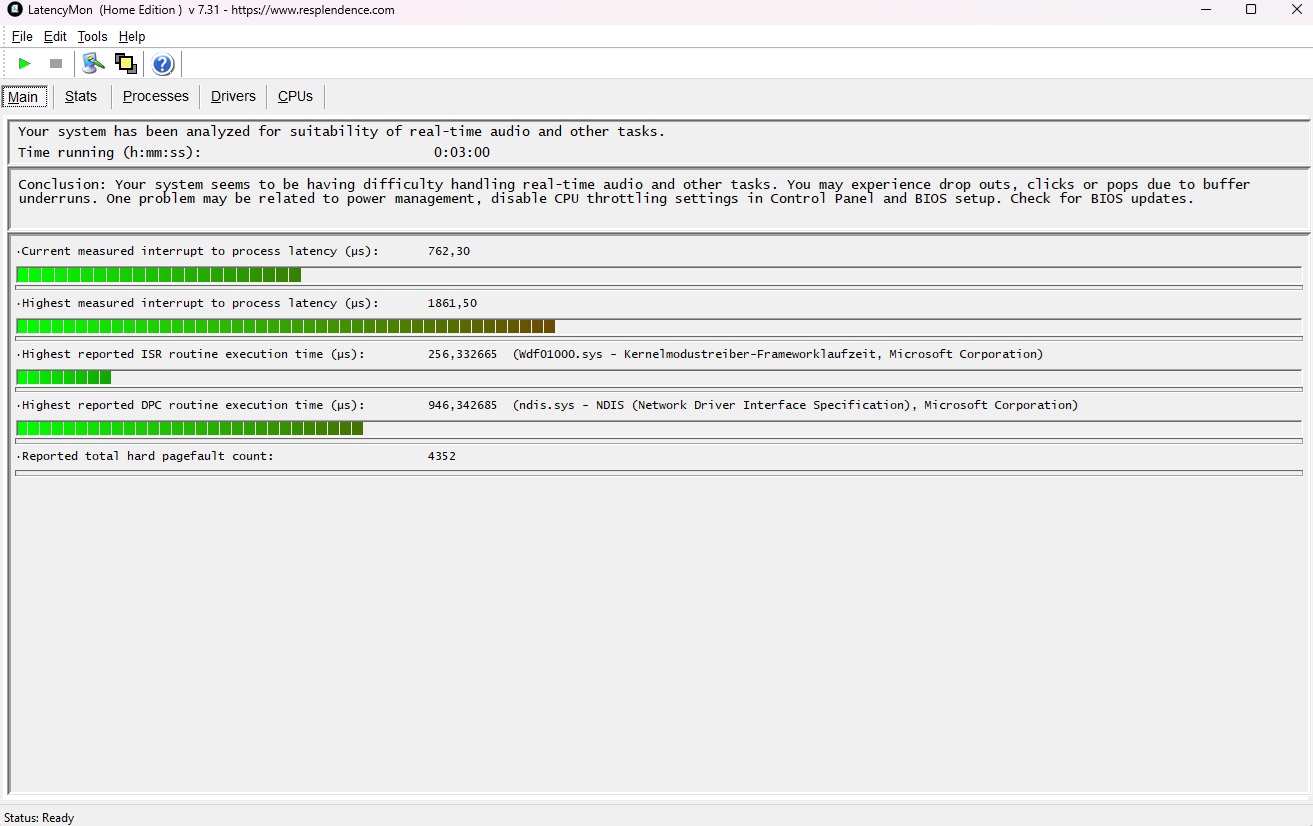Click the grey stop monitor icon
This screenshot has height=826, width=1313.
click(x=56, y=64)
